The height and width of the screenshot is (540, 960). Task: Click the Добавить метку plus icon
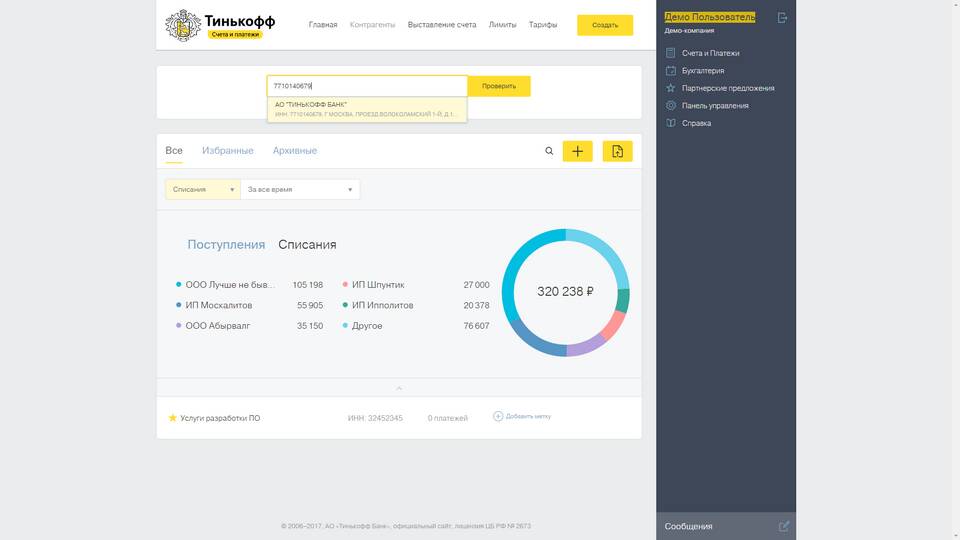coord(498,416)
